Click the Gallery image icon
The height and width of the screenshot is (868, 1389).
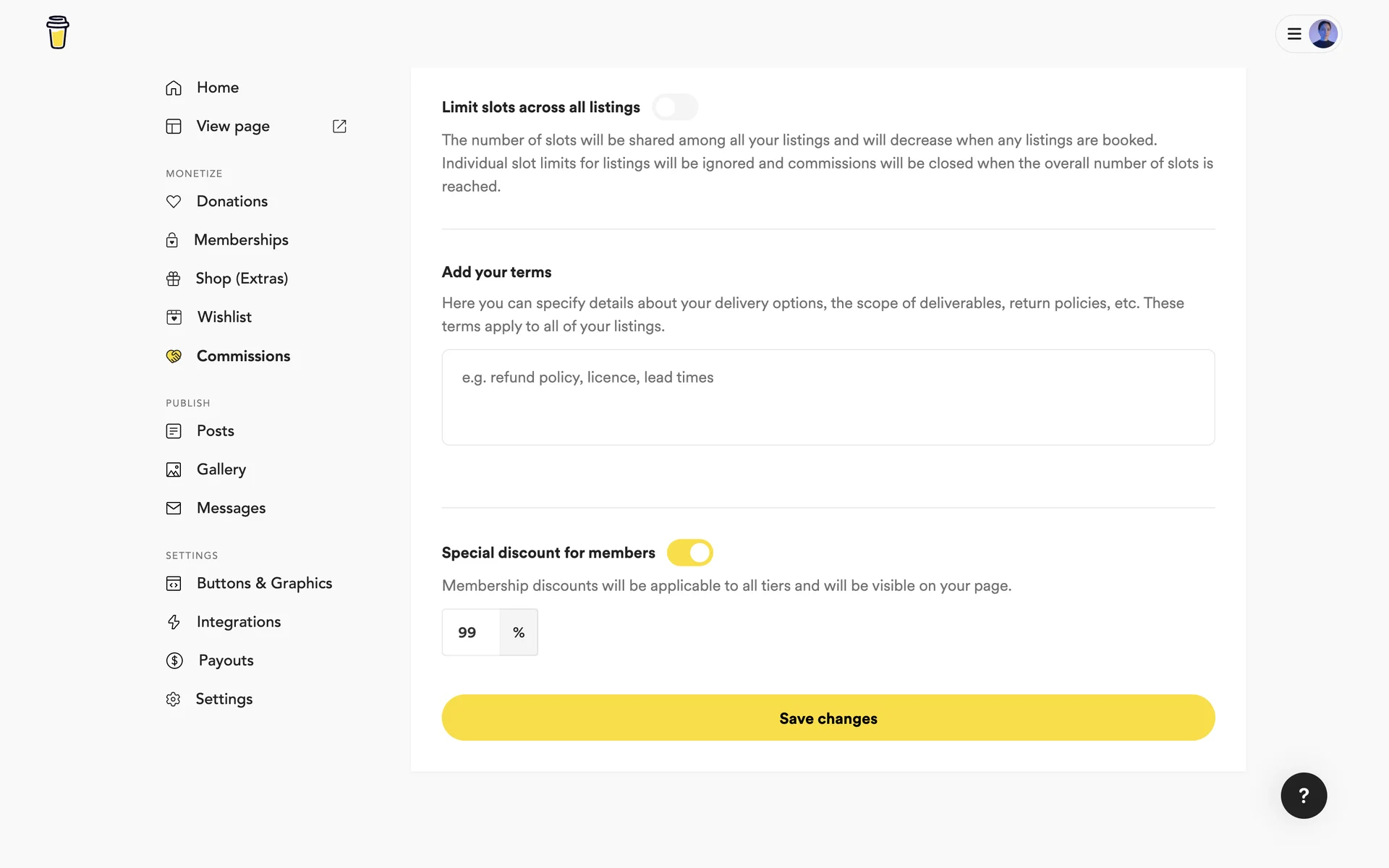[x=174, y=470]
